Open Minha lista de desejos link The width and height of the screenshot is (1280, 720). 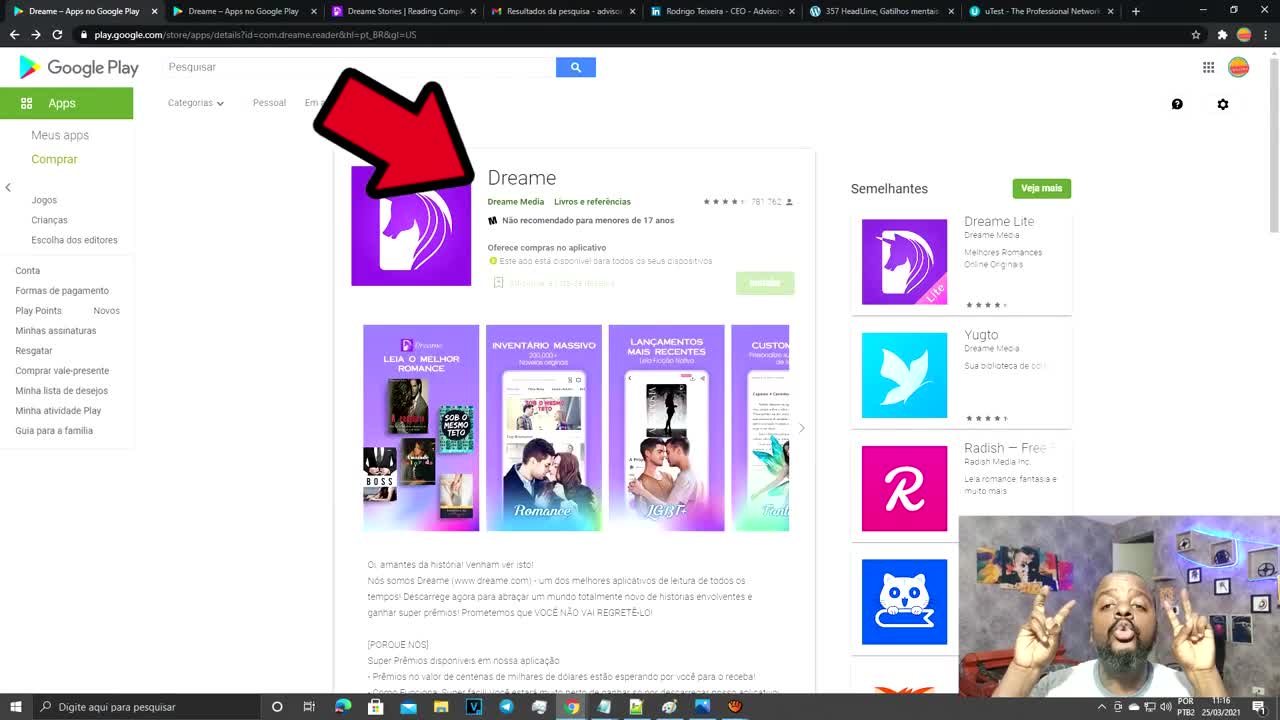[x=61, y=391]
